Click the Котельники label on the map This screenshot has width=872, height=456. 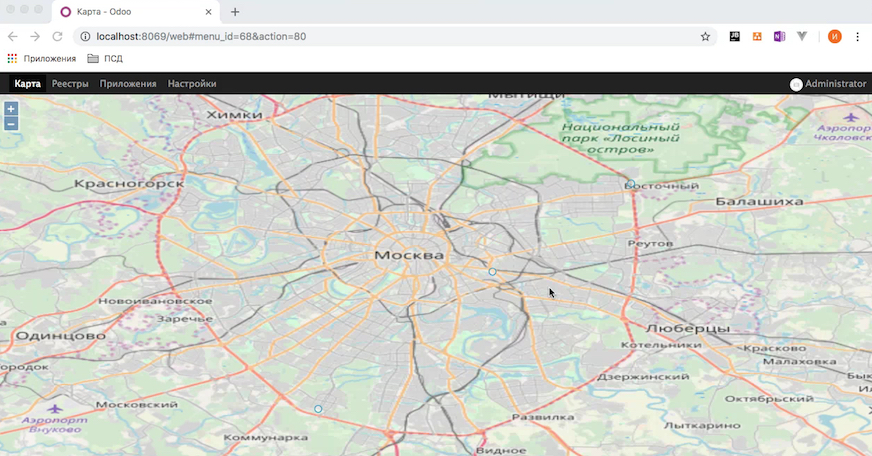tap(661, 345)
